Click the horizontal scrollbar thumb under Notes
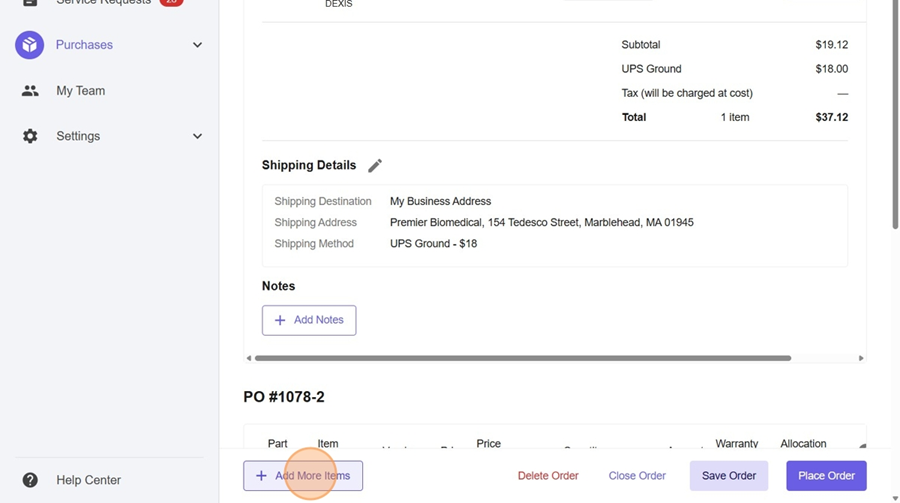The height and width of the screenshot is (503, 900). click(522, 358)
